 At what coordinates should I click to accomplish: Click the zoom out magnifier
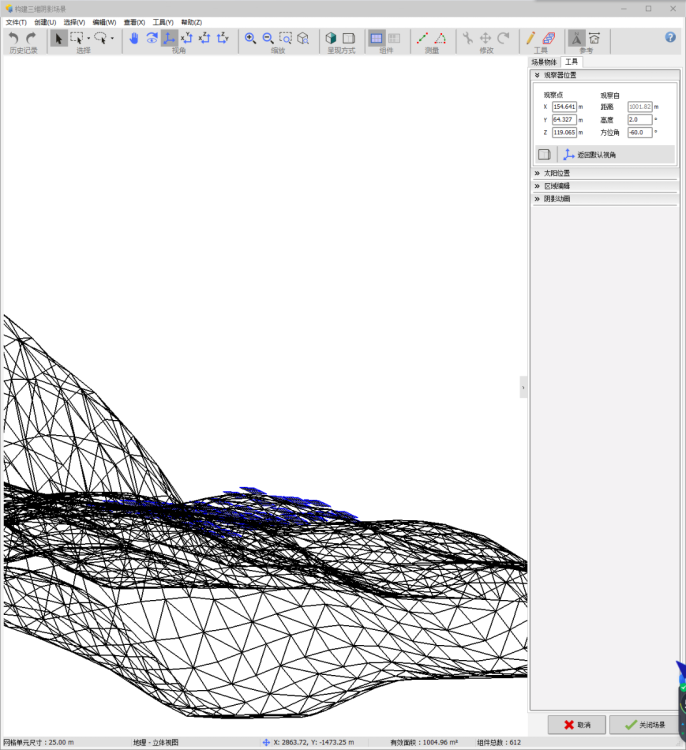(x=268, y=38)
